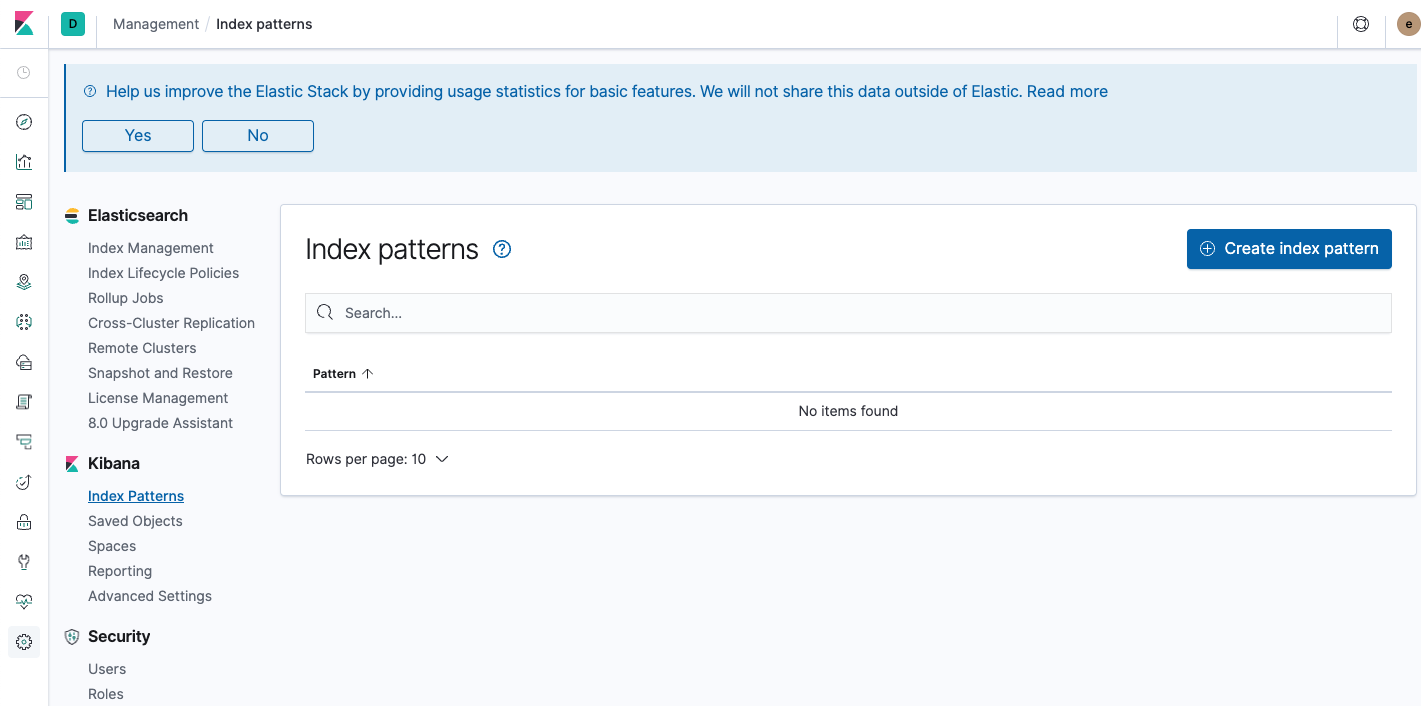Open Rows per page dropdown

tap(377, 459)
